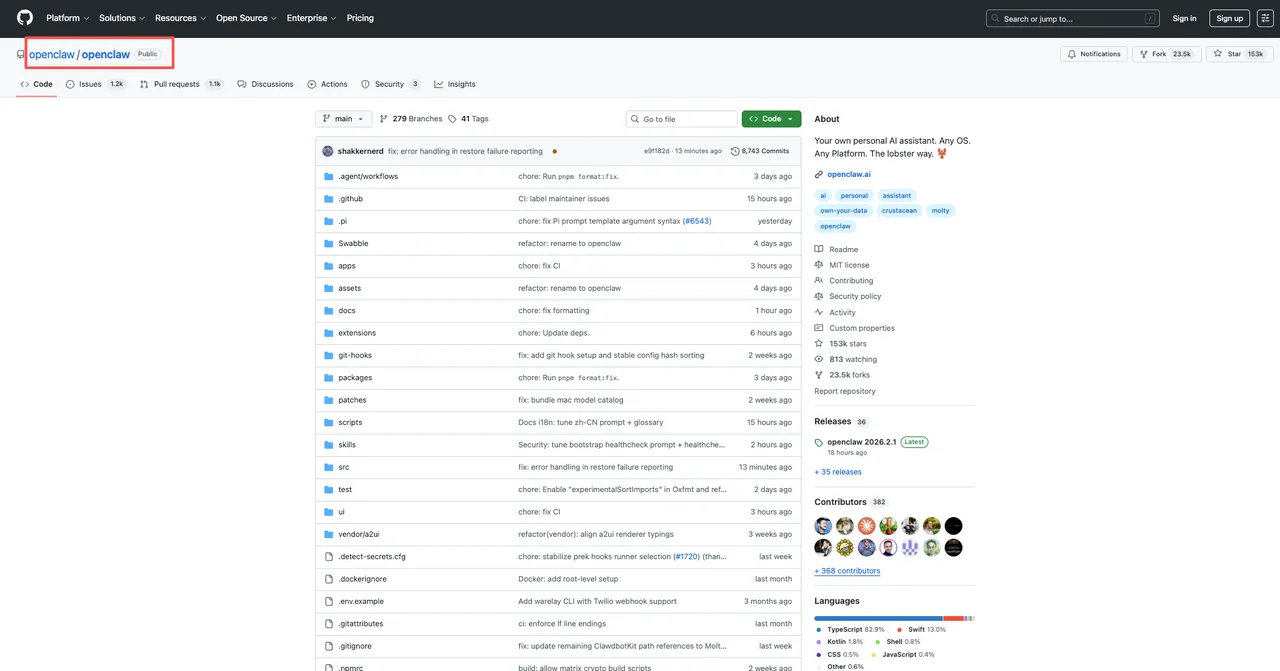
Task: Click the Sign up button
Action: pos(1229,18)
